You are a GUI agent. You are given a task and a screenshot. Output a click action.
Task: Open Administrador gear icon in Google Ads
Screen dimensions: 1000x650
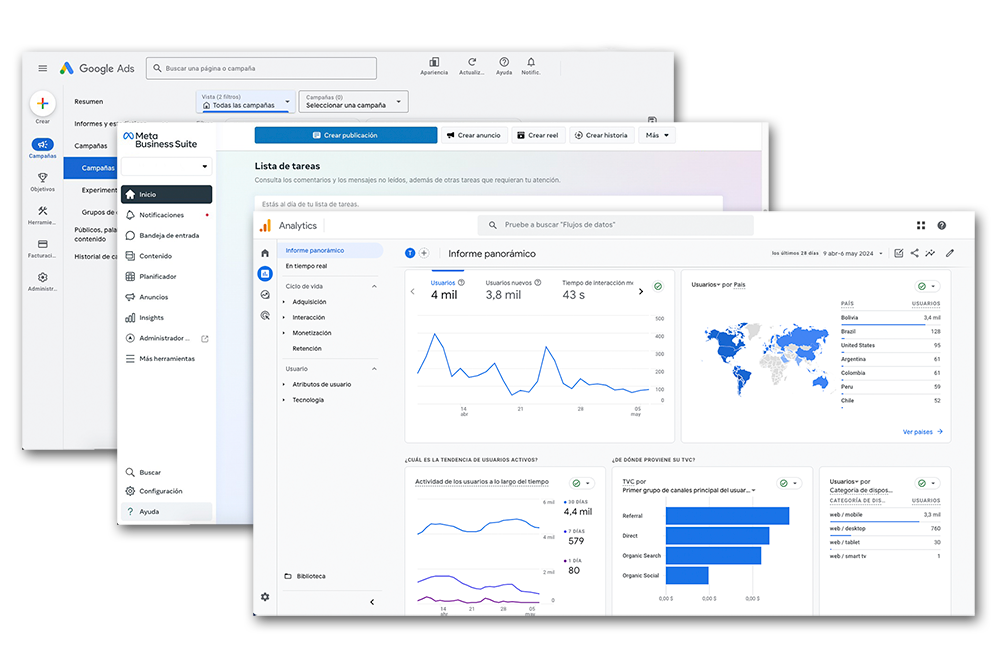pyautogui.click(x=43, y=277)
